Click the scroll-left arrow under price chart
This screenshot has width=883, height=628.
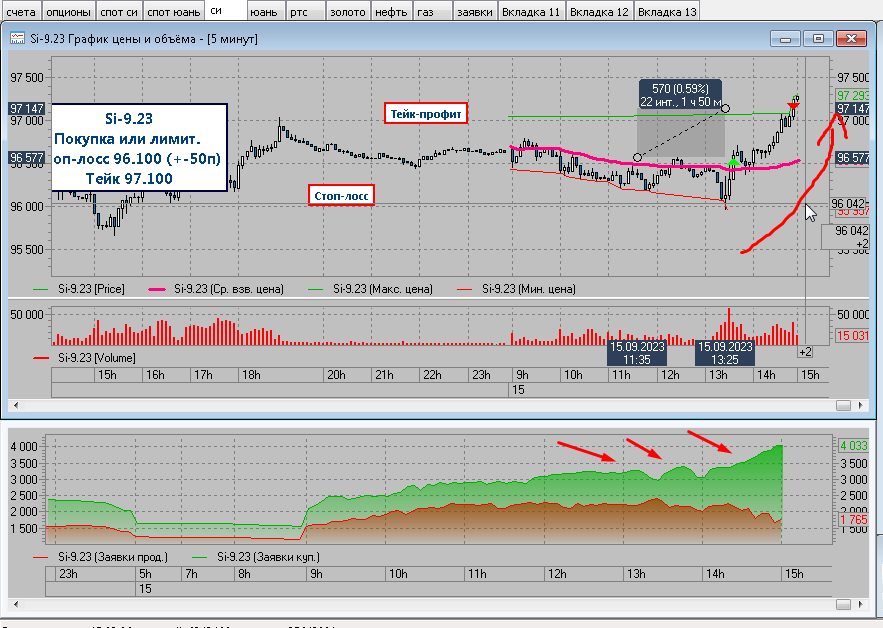[x=16, y=405]
